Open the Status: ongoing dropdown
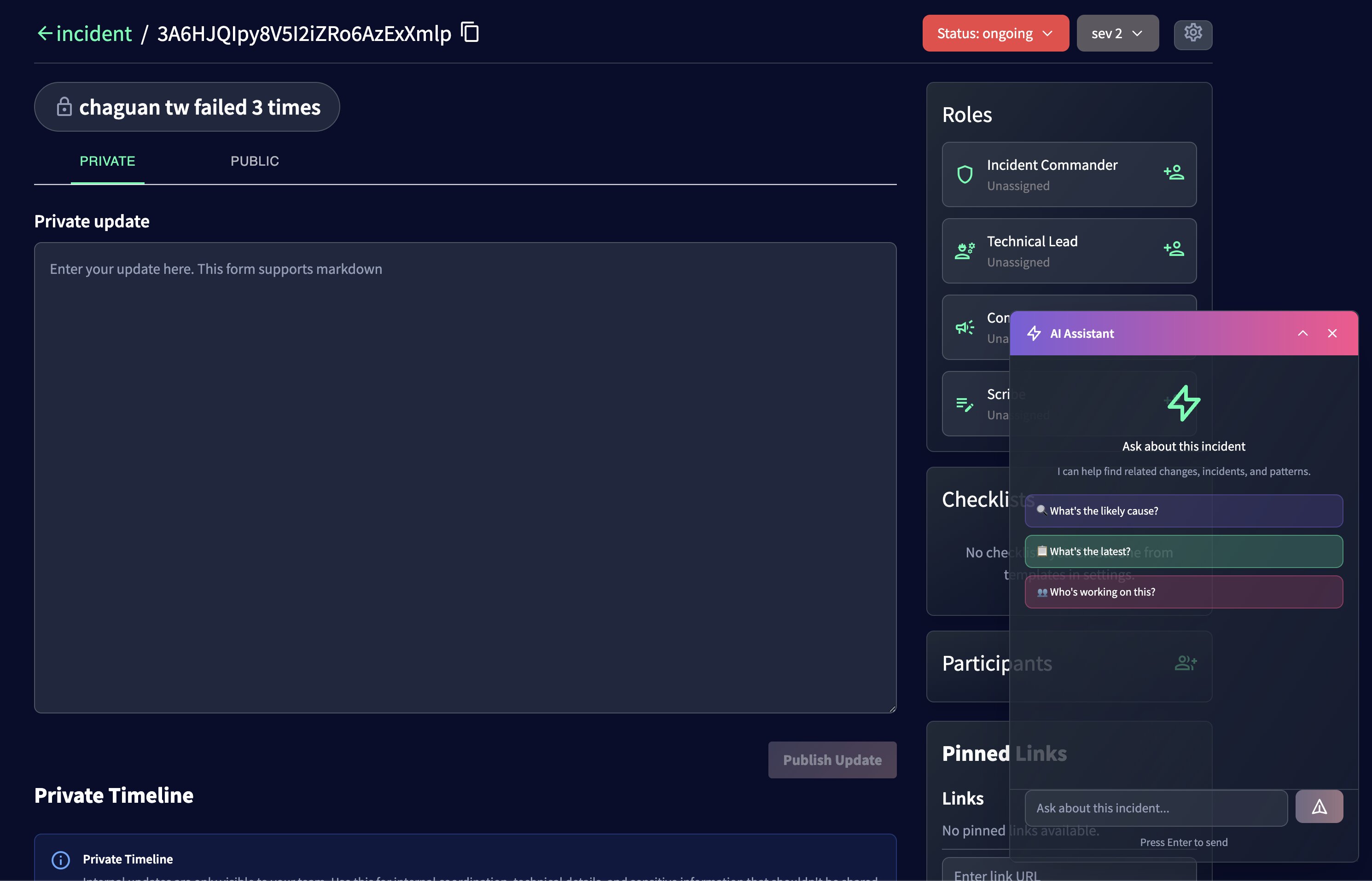Screen dimensions: 1372x881 click(995, 33)
